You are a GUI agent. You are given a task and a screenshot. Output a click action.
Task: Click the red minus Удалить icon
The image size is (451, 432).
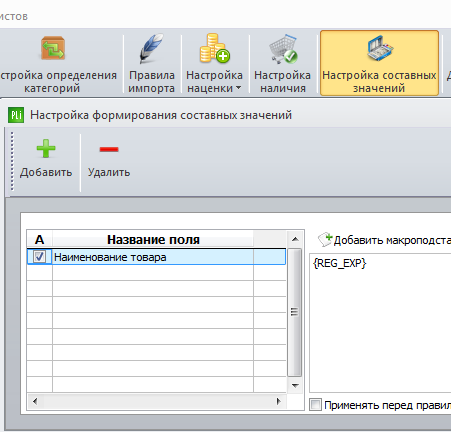(109, 149)
